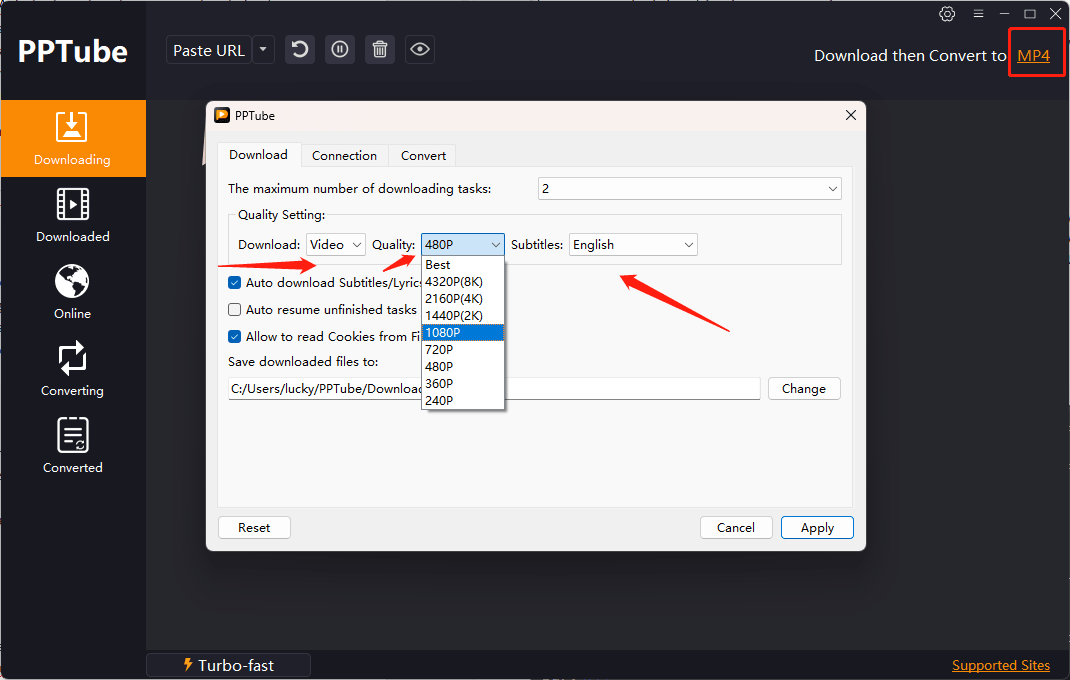
Task: Open the settings gear icon
Action: [x=947, y=14]
